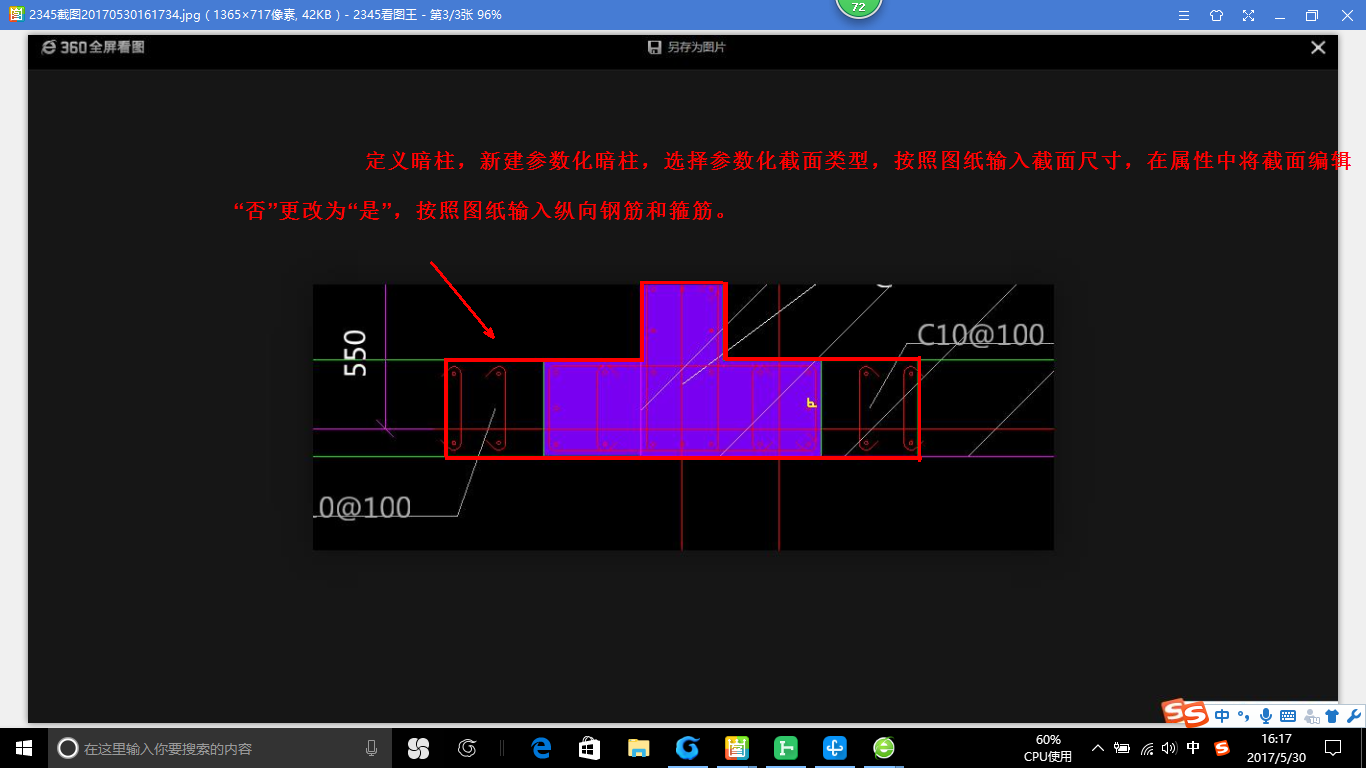This screenshot has width=1366, height=768.
Task: Open the swirl icon on the taskbar
Action: click(466, 748)
